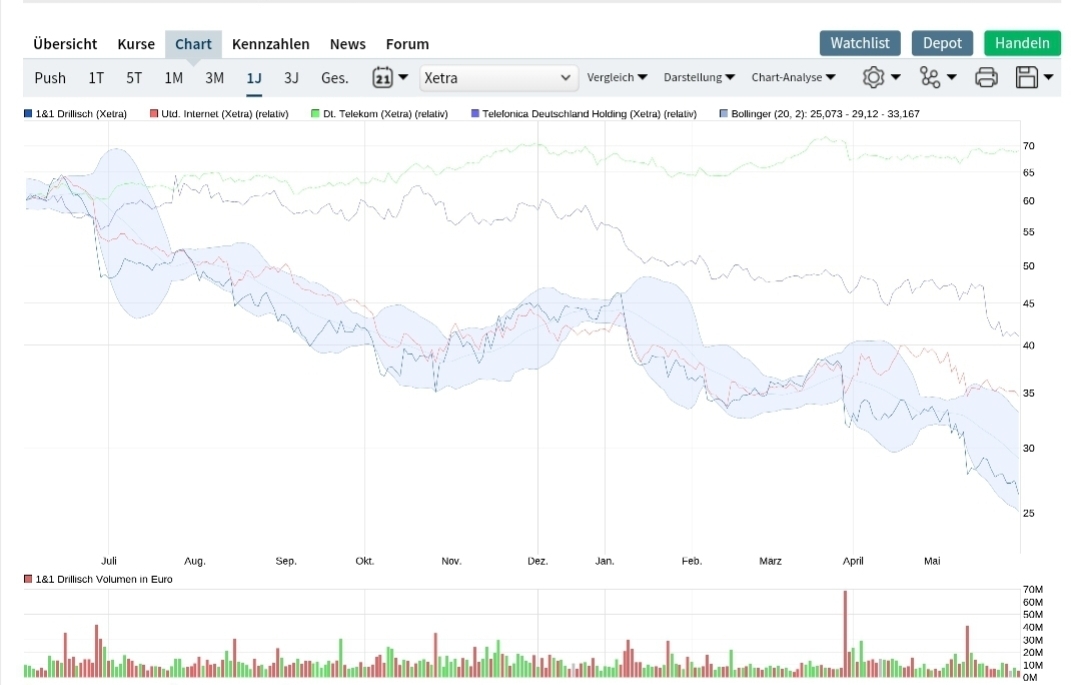This screenshot has height=685, width=1071.
Task: Click the 1&1 Drillisch legend color square
Action: pyautogui.click(x=28, y=114)
